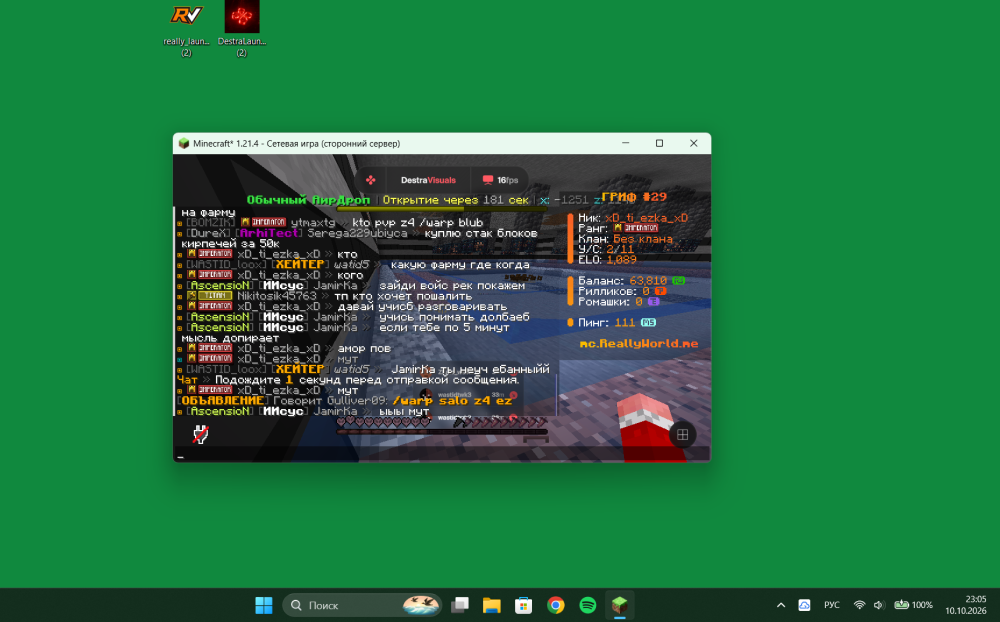Click the DestraVisuals label in the HUD
This screenshot has width=1000, height=622.
pyautogui.click(x=428, y=180)
